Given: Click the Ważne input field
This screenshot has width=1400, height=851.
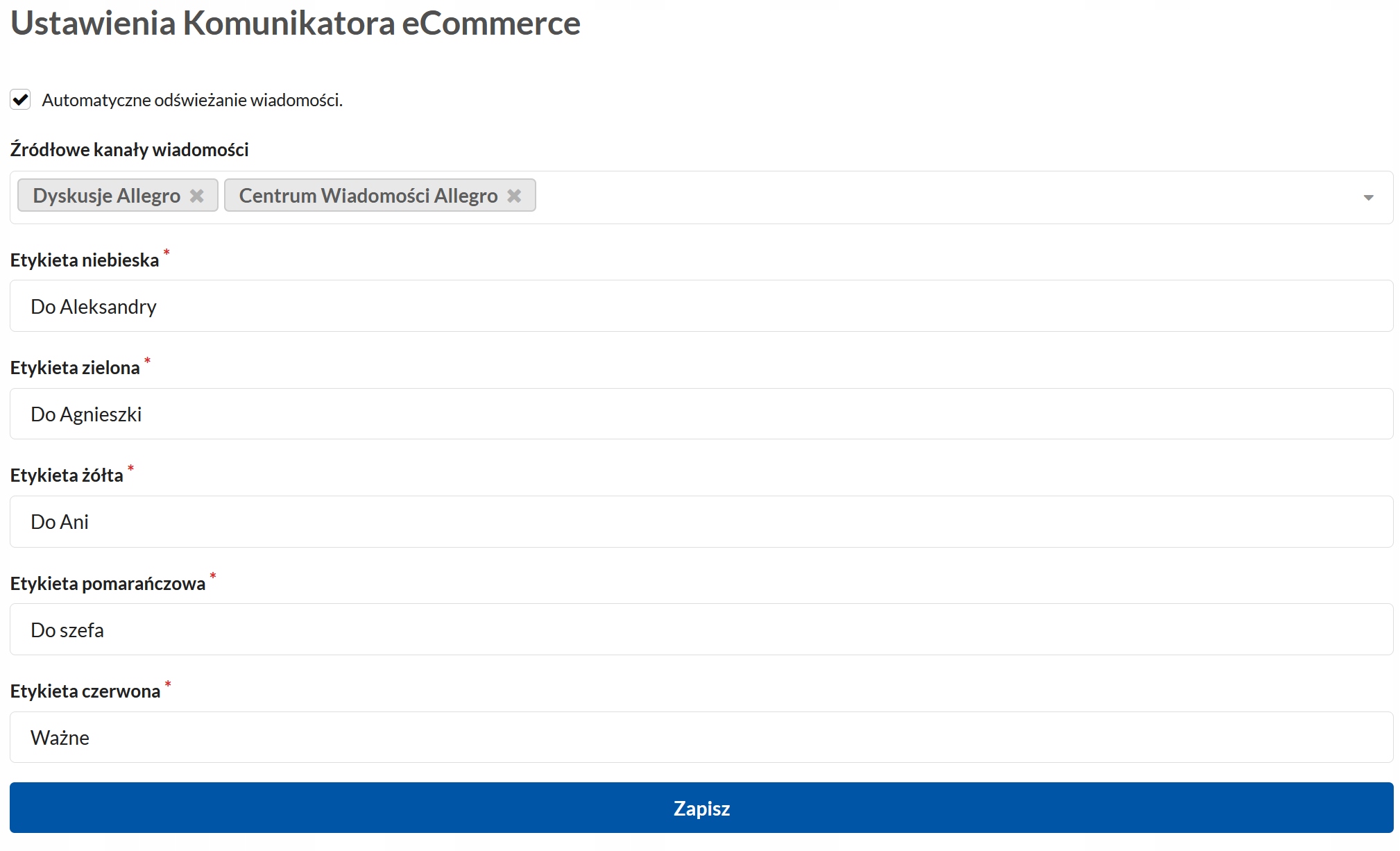Looking at the screenshot, I should pos(701,737).
